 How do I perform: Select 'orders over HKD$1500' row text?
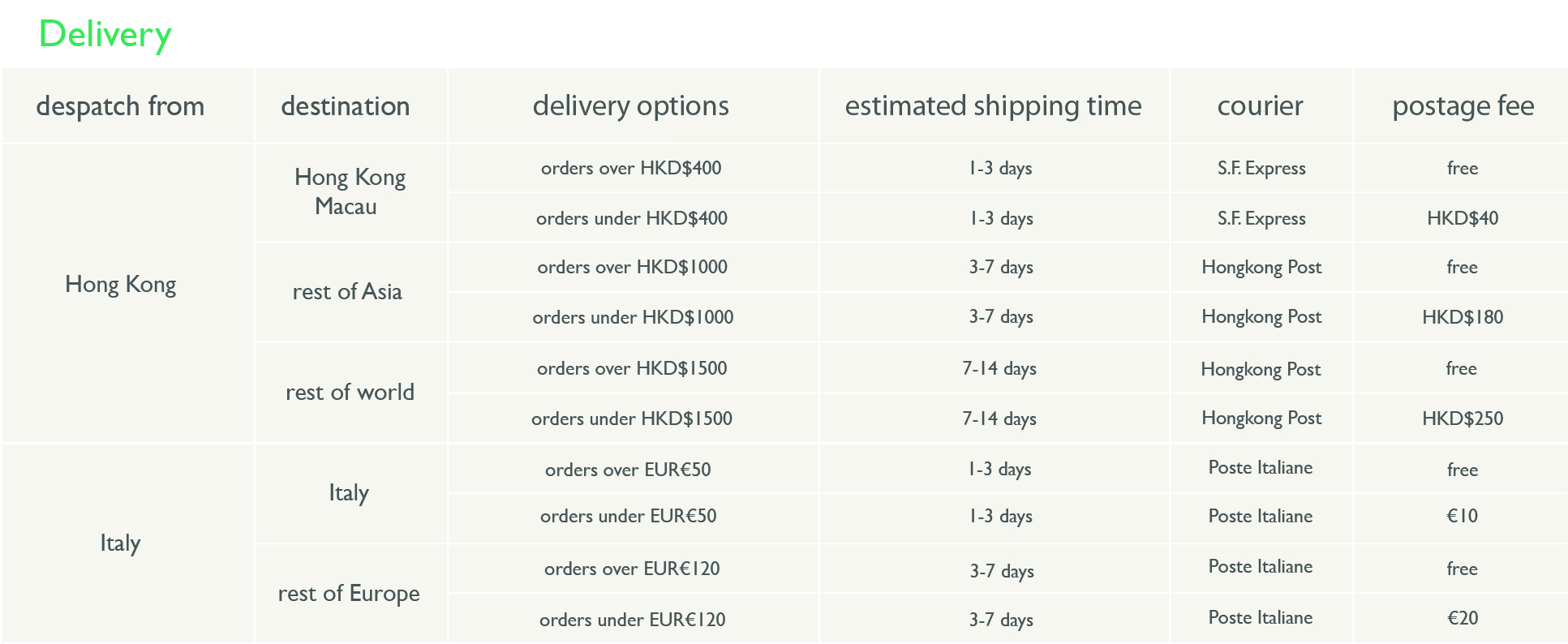coord(632,369)
